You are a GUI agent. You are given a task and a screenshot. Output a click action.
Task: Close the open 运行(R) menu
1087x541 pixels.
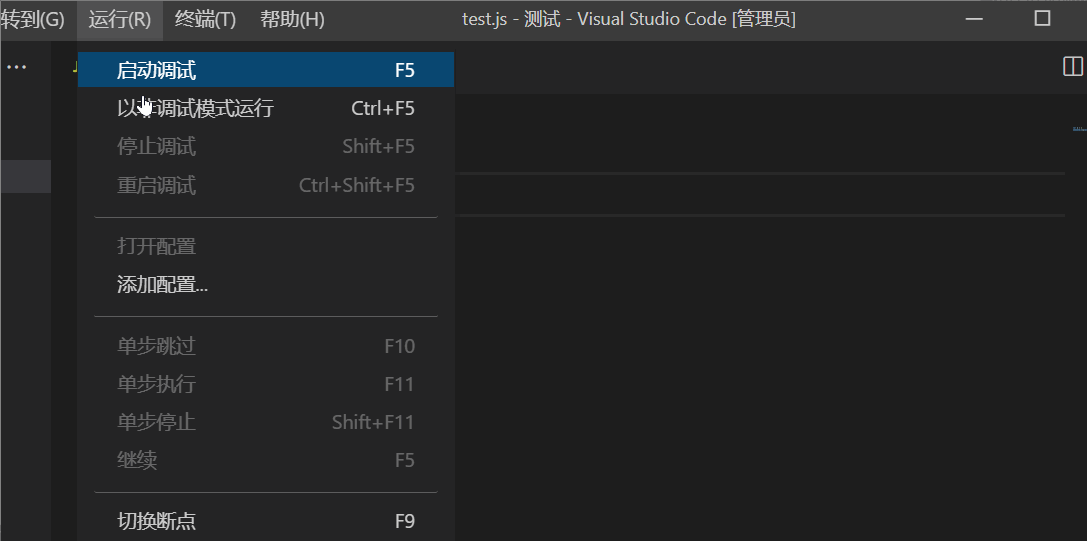click(x=119, y=19)
